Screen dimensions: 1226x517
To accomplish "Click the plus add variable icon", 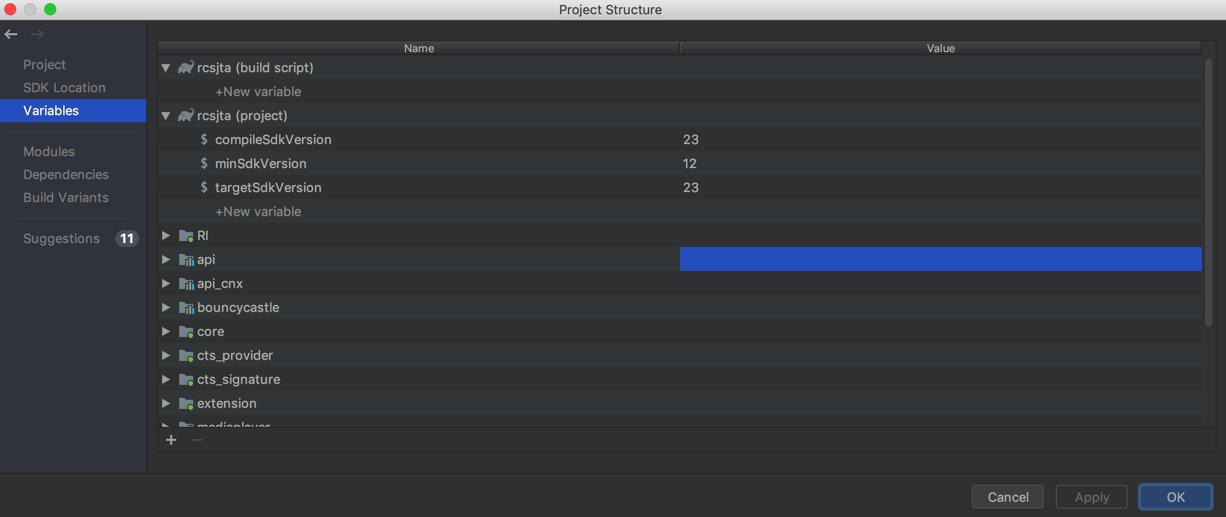I will (171, 440).
